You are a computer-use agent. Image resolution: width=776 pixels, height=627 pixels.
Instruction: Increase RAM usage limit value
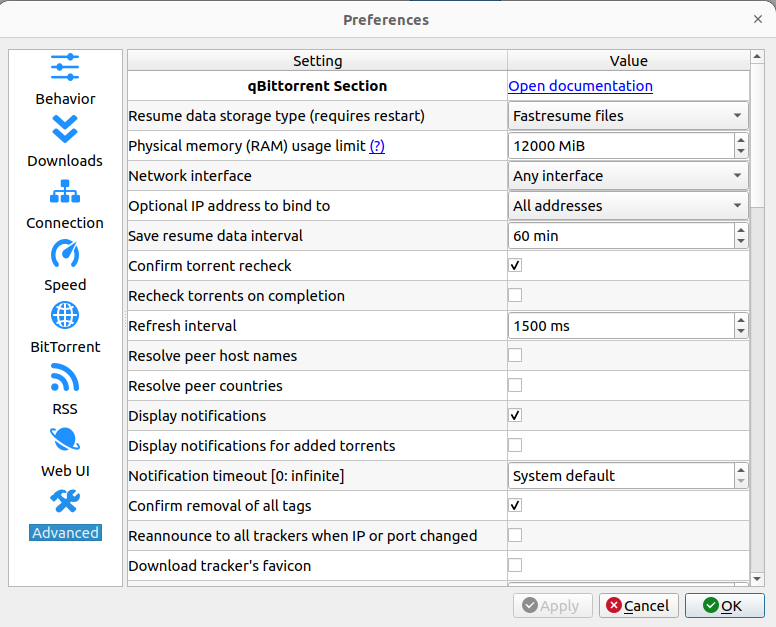click(741, 140)
